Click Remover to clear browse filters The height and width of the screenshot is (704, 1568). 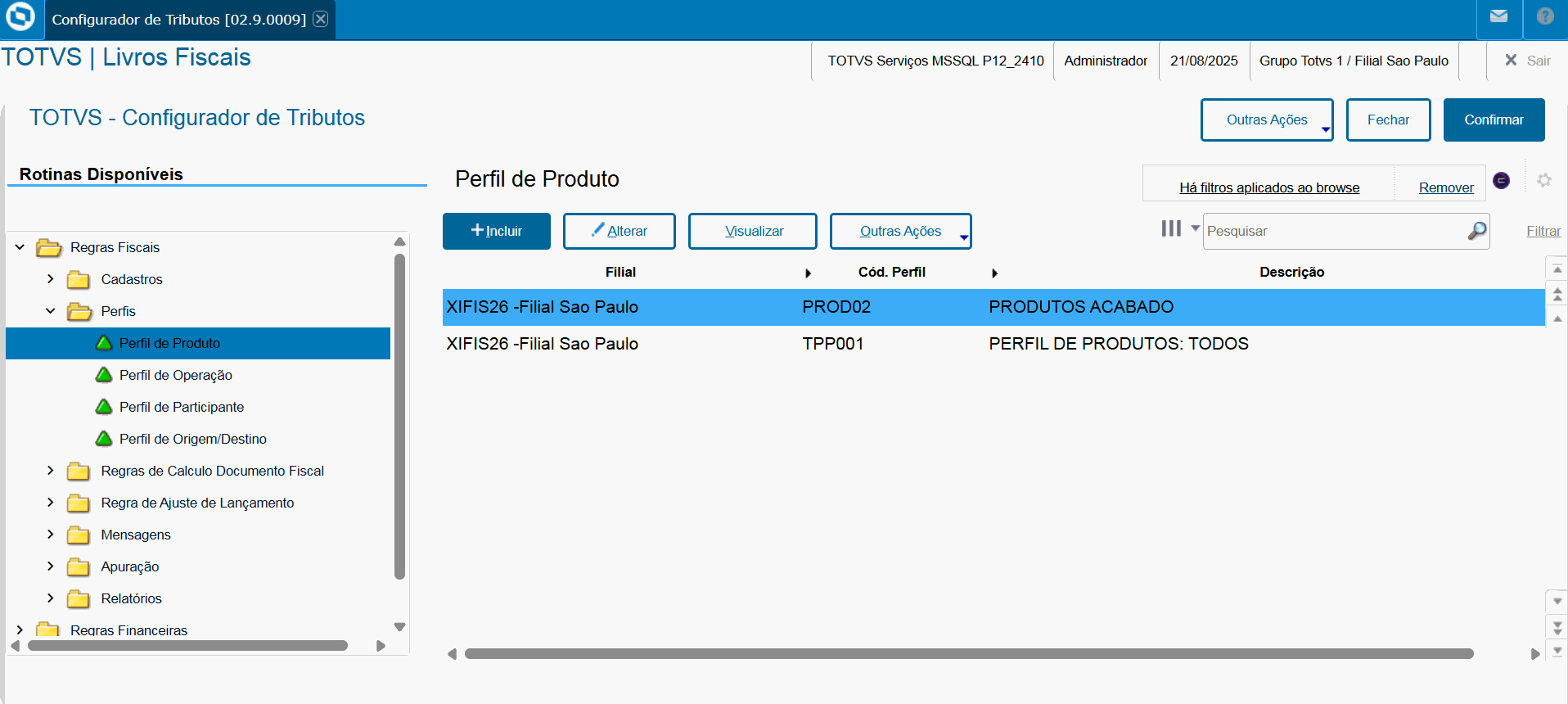point(1446,187)
